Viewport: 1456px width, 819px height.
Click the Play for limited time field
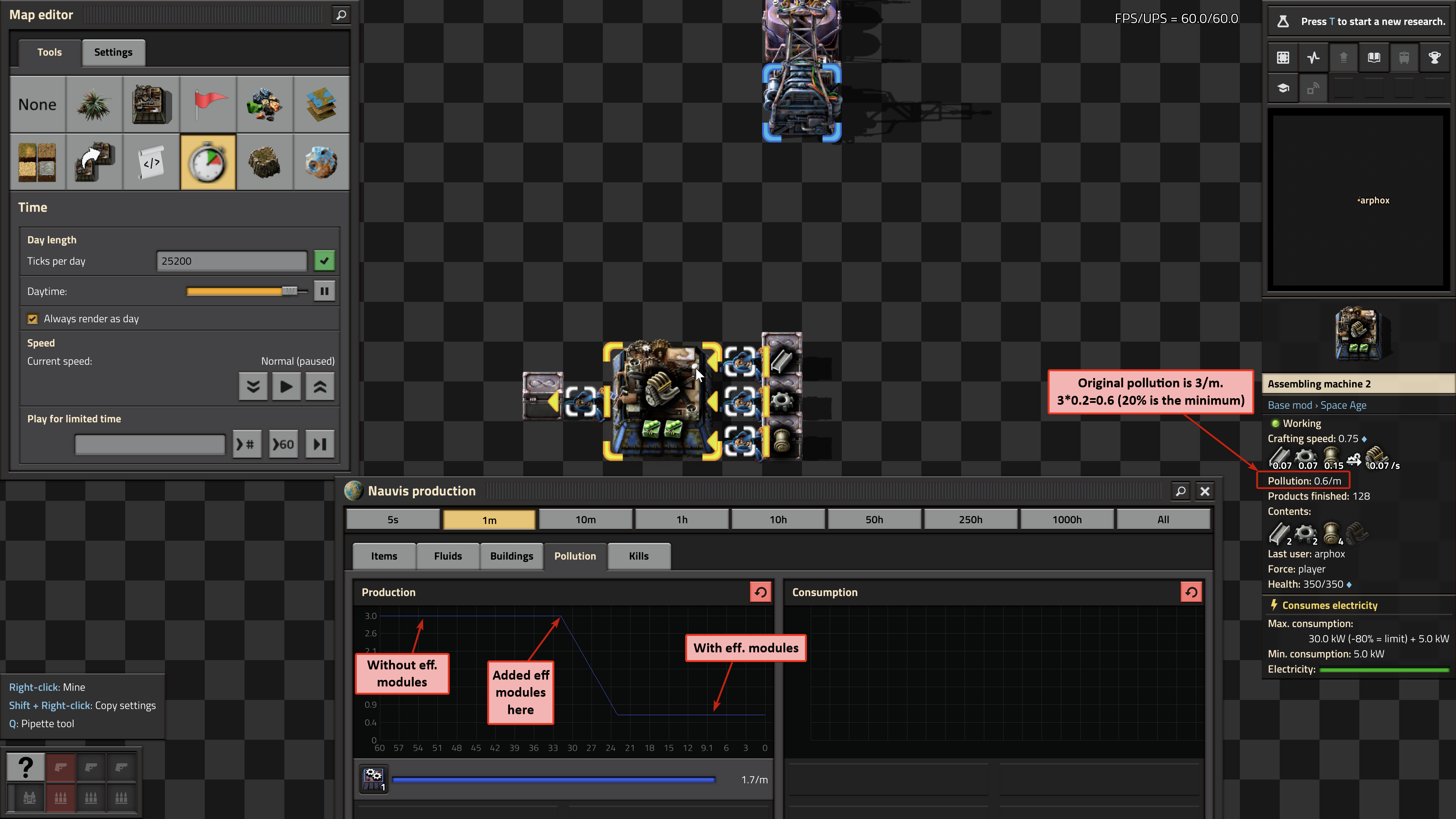tap(150, 444)
